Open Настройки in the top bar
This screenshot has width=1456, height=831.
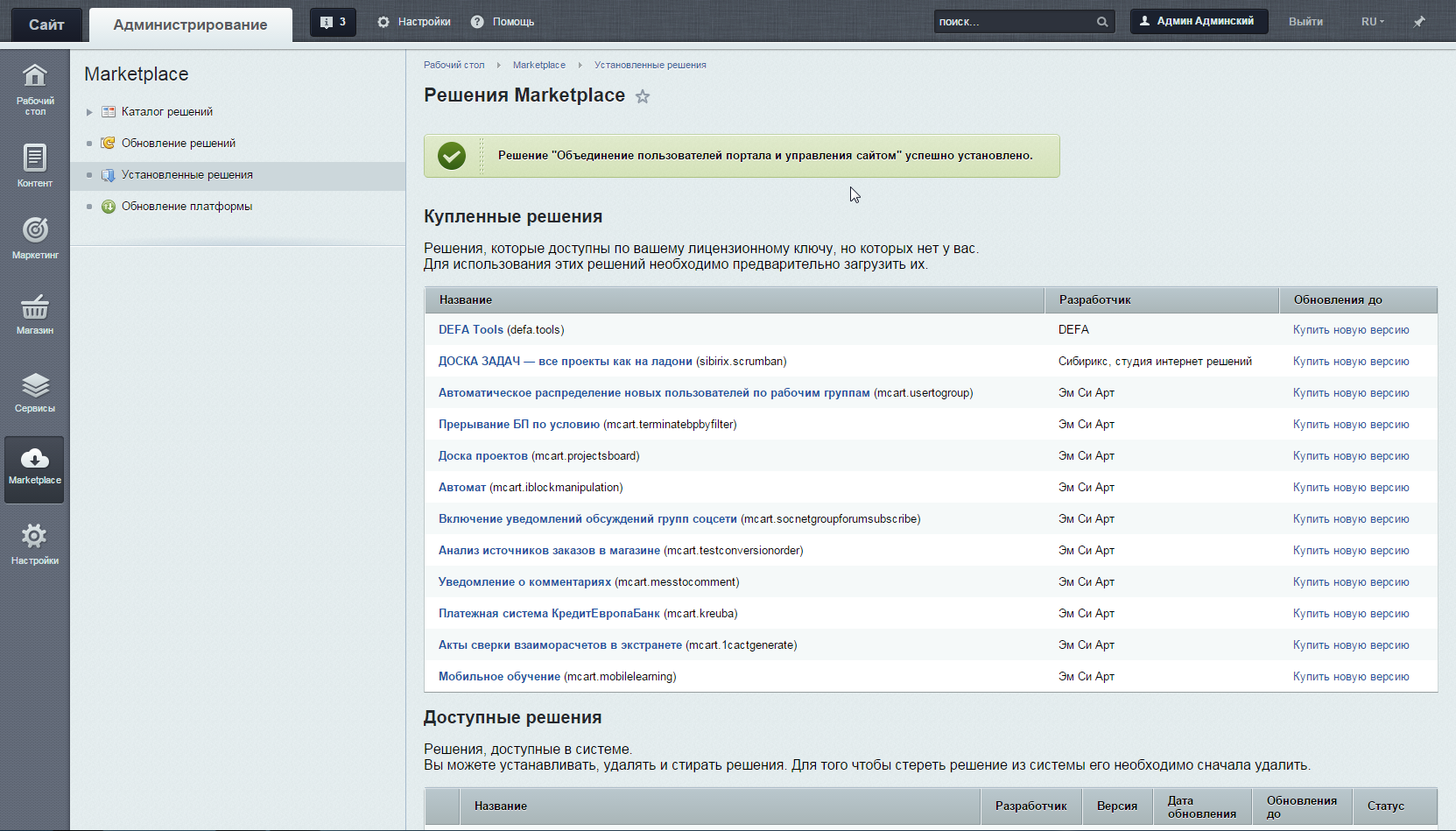click(x=414, y=22)
